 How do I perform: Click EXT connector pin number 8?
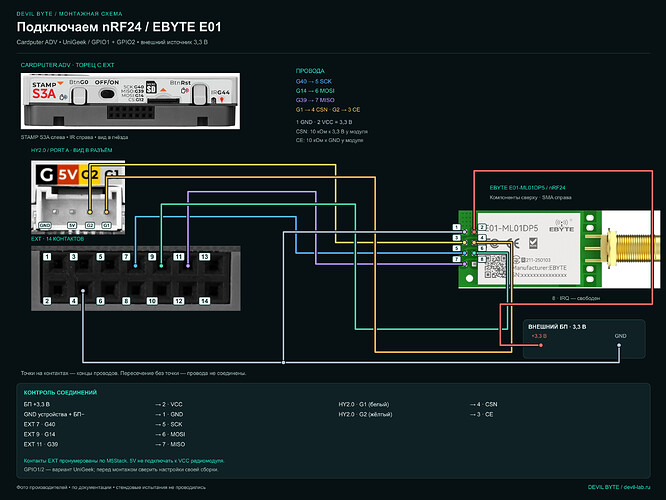(x=126, y=301)
